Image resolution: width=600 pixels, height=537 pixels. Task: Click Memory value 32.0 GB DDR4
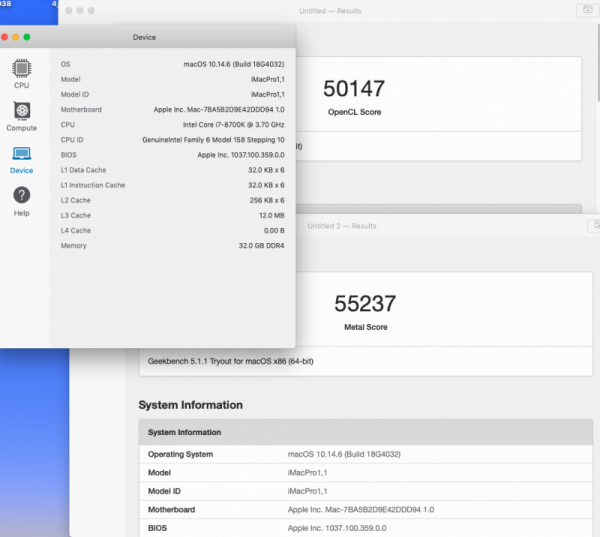pos(261,246)
